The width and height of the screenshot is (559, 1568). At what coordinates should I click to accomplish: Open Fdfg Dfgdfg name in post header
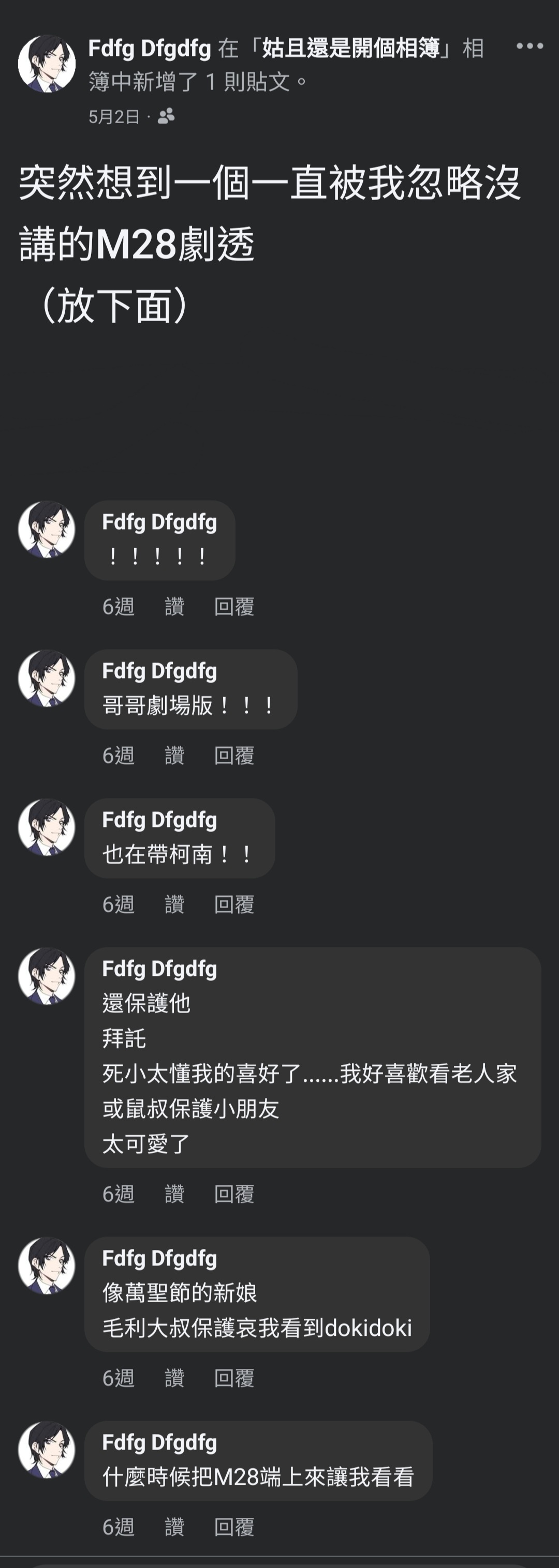coord(150,49)
